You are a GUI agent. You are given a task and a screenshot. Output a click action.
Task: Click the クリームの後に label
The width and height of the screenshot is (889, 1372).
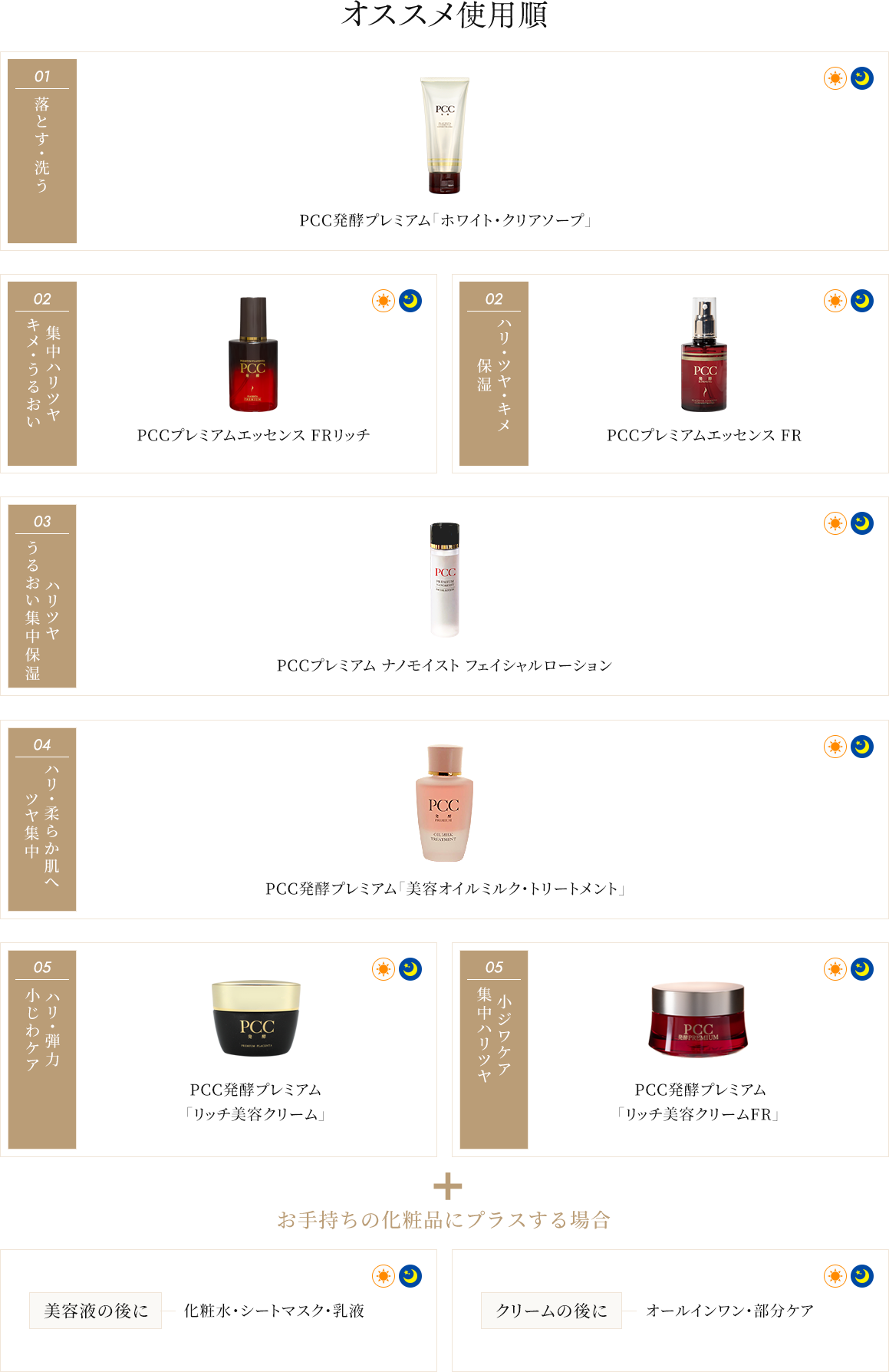[x=552, y=1311]
